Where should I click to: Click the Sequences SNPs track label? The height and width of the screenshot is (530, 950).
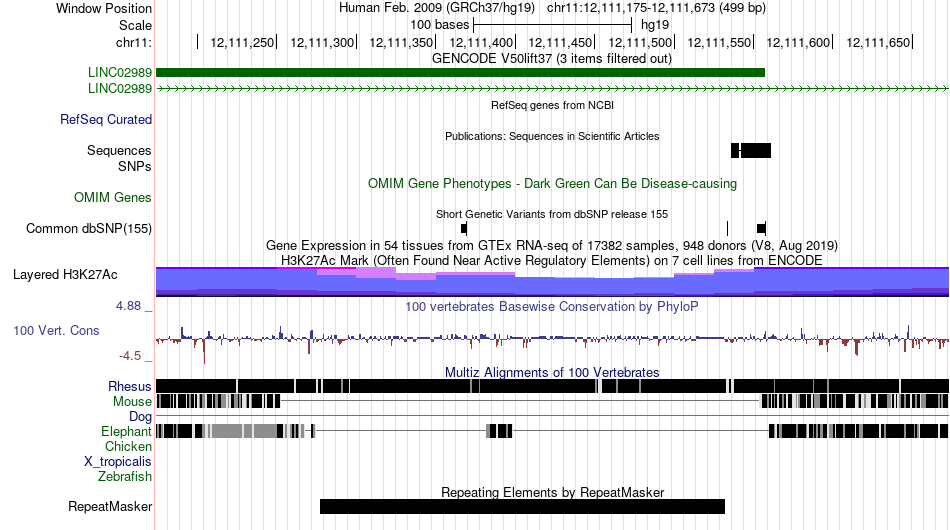119,158
